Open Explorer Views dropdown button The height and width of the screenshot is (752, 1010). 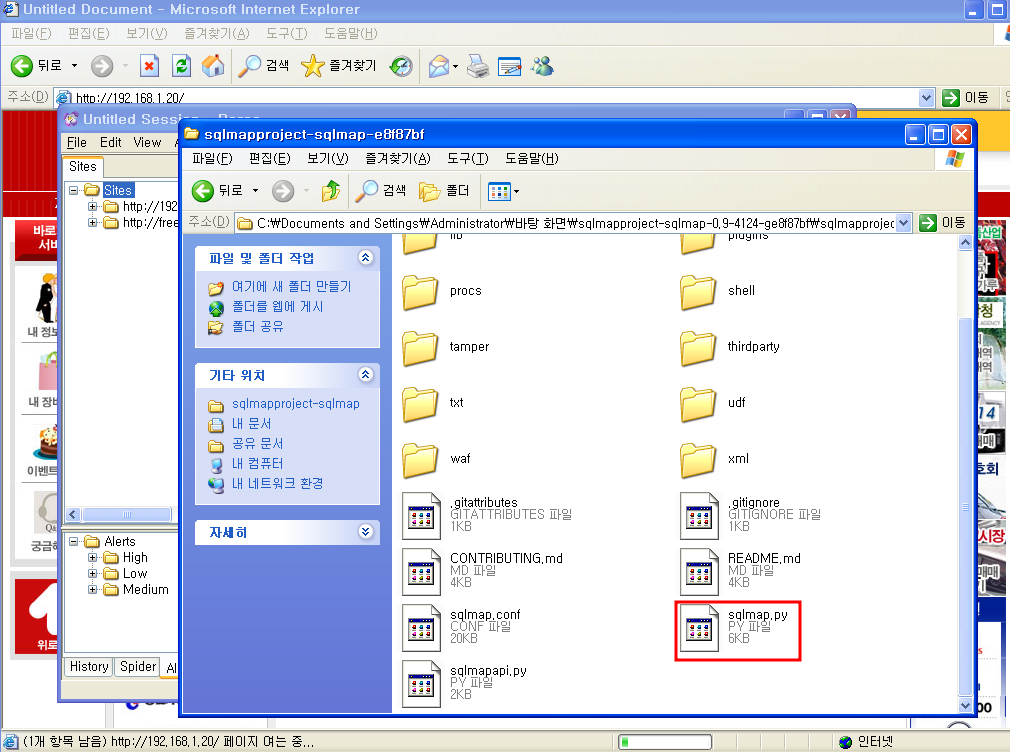pos(503,191)
